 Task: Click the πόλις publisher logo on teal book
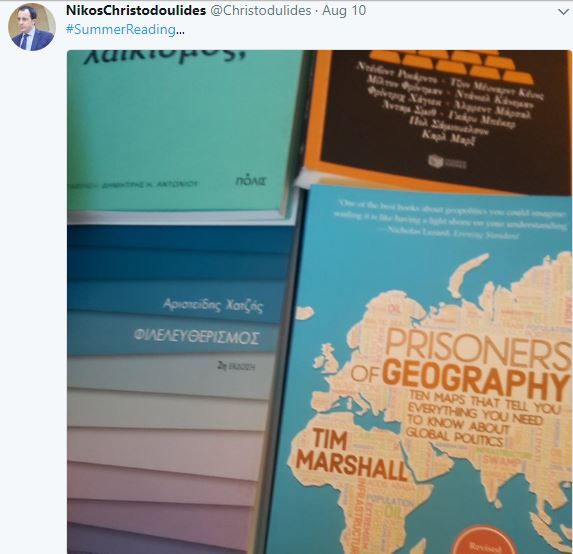point(250,181)
